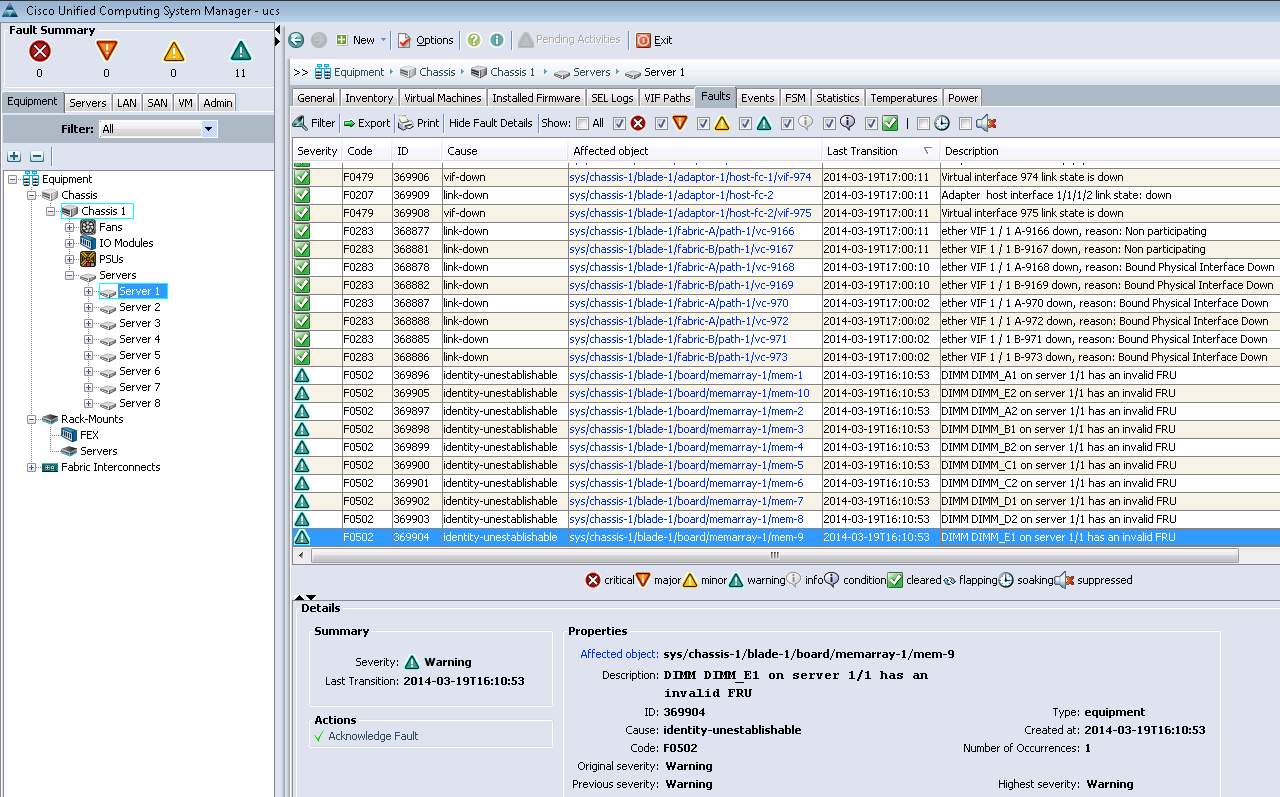Sort by the Severity column header

pyautogui.click(x=317, y=151)
